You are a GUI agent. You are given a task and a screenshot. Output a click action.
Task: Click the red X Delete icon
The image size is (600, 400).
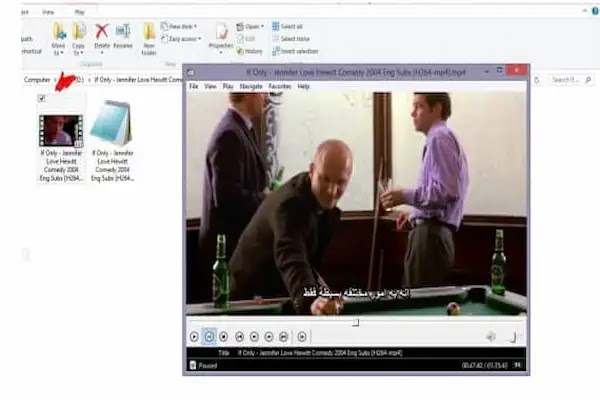pos(102,31)
